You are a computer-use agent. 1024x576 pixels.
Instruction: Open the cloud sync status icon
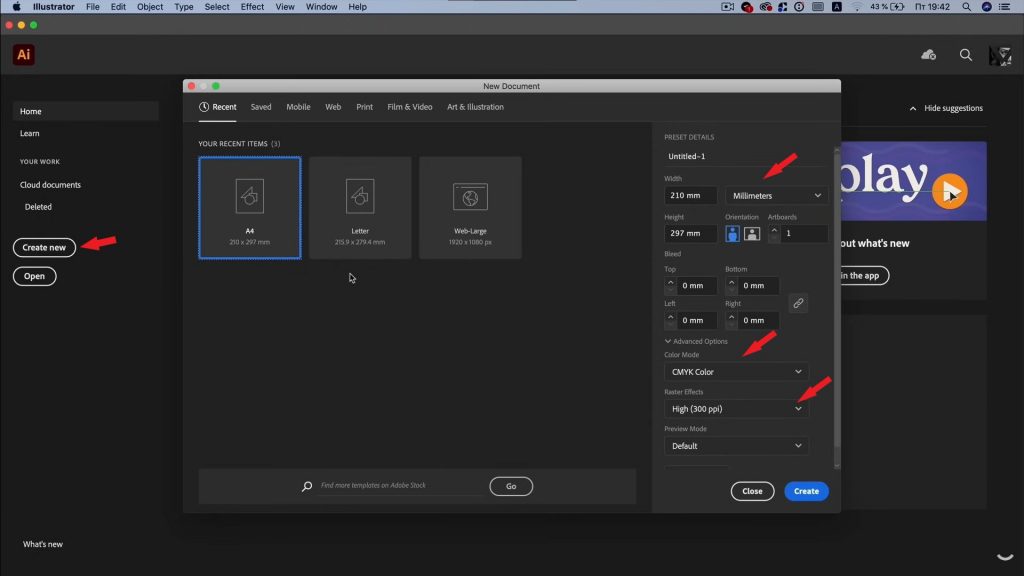[x=928, y=55]
